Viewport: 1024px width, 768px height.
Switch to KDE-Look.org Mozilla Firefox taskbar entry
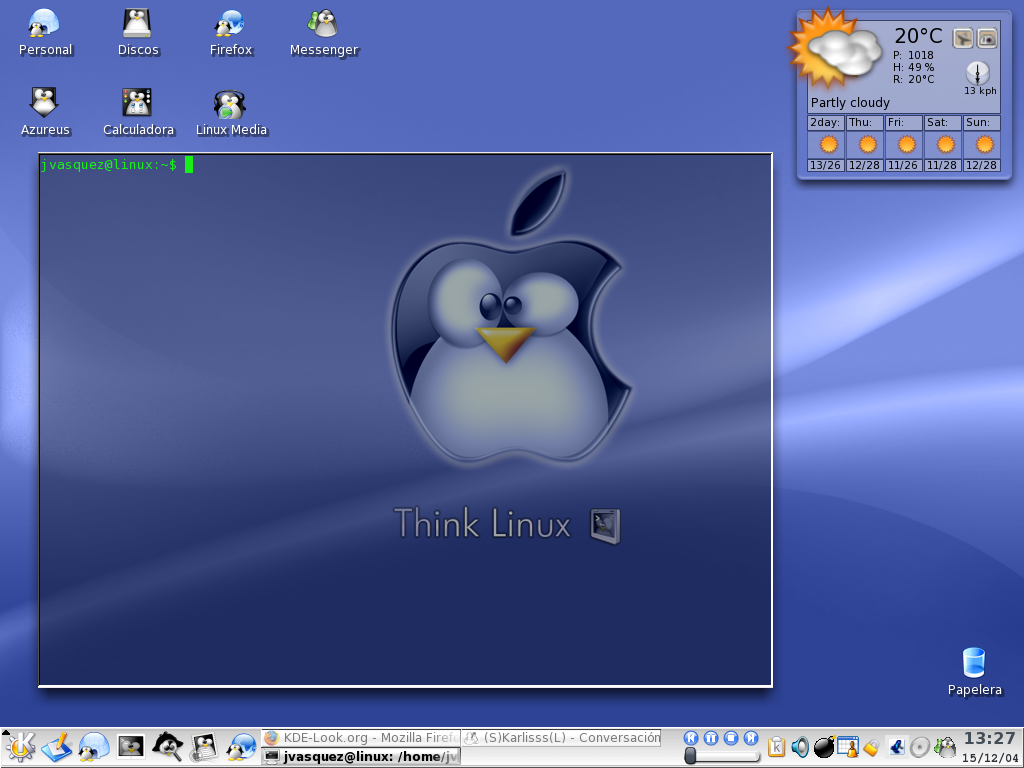(x=361, y=738)
